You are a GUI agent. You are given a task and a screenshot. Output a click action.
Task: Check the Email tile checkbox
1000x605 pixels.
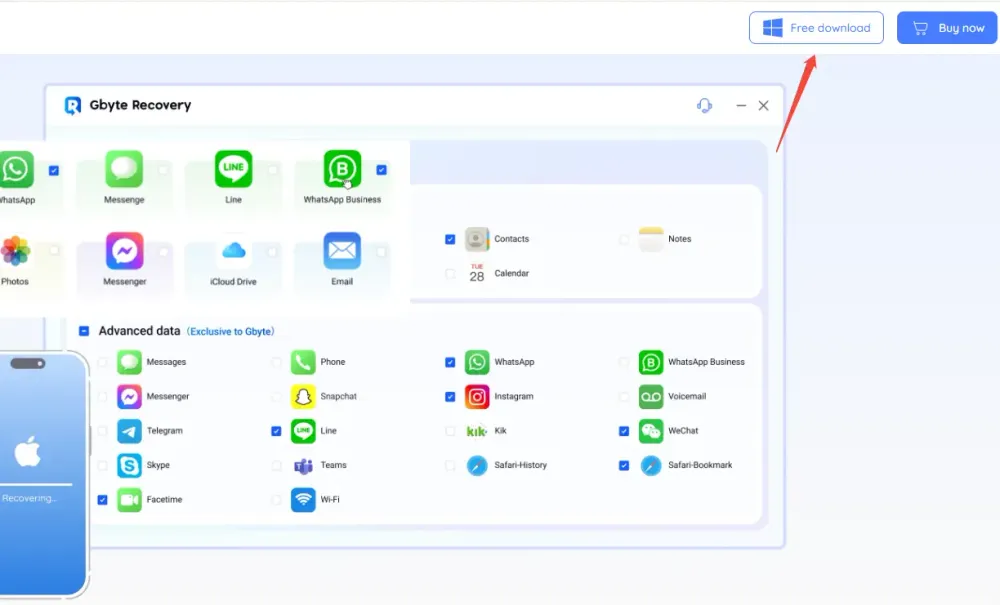[x=381, y=251]
